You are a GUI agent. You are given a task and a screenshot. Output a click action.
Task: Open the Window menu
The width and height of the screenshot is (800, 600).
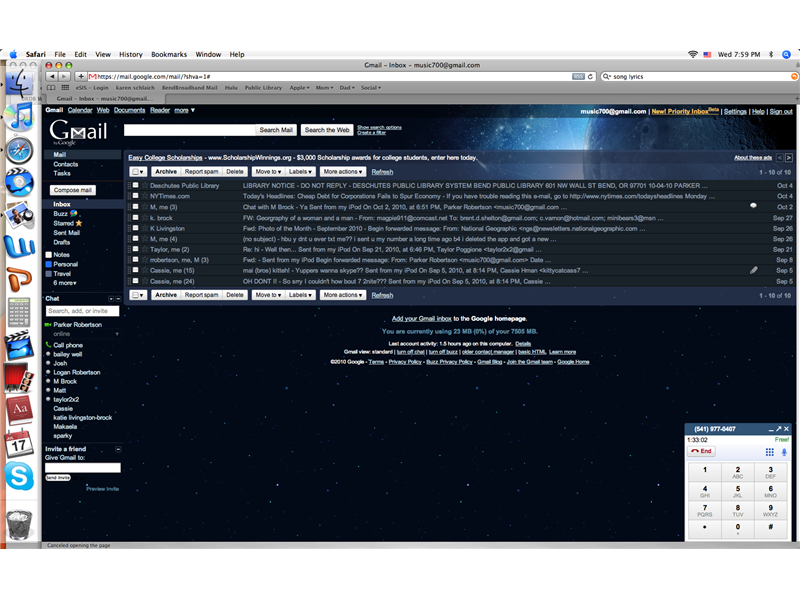[208, 54]
